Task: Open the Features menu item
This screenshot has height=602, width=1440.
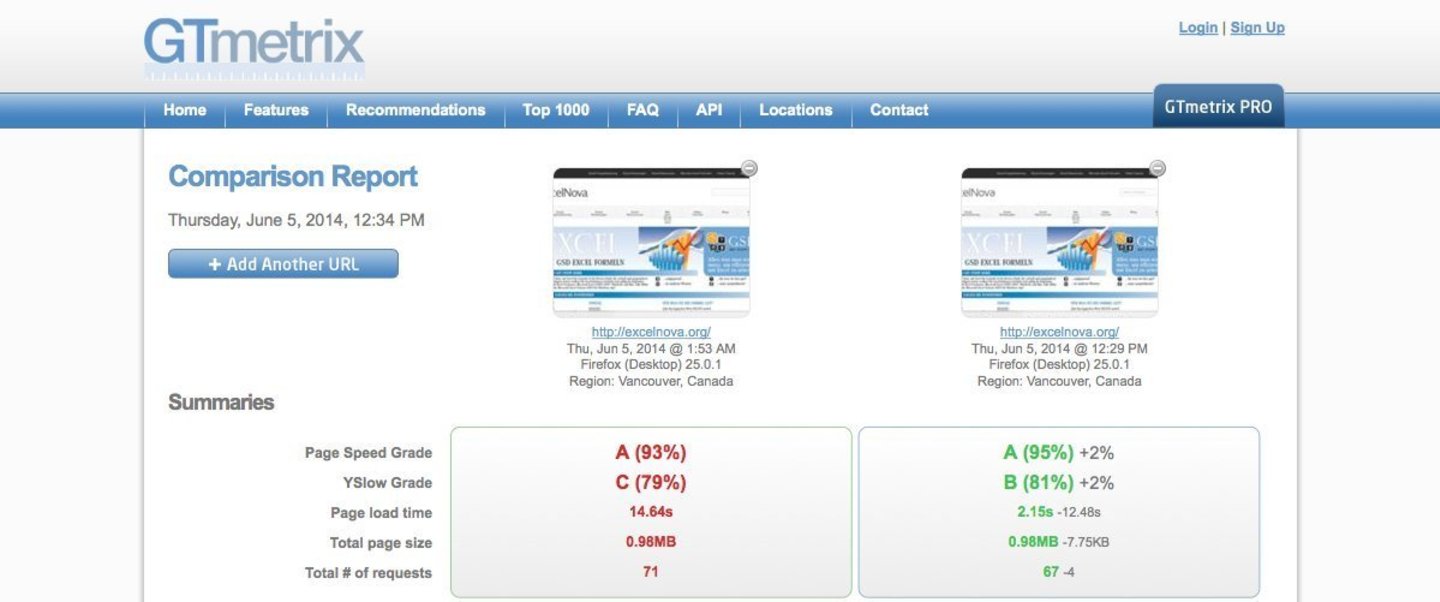Action: coord(276,110)
